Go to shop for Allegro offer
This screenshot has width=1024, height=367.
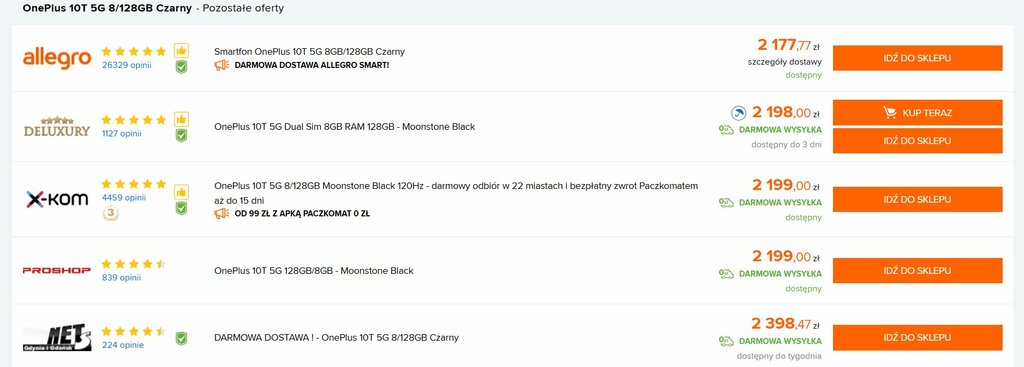tap(917, 58)
